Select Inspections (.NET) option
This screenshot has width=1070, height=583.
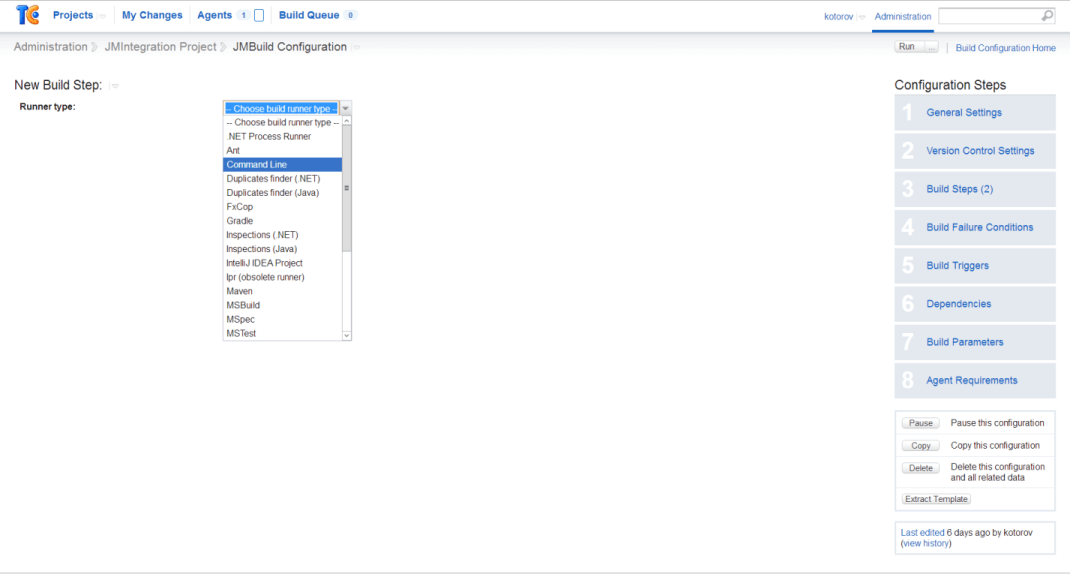click(283, 235)
